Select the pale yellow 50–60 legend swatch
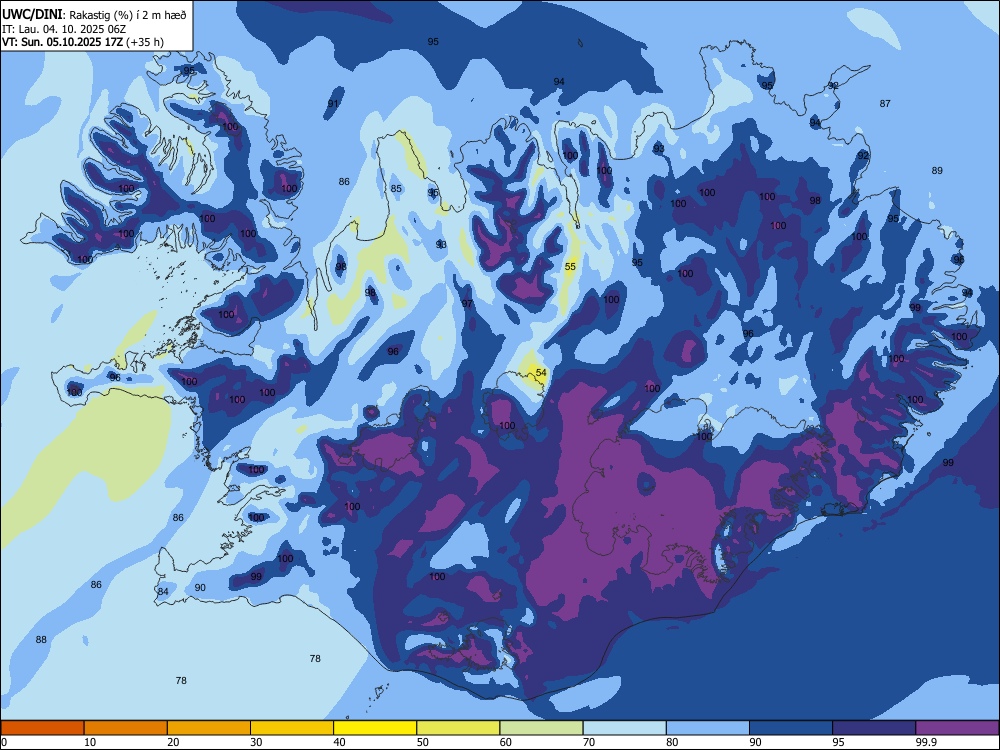Viewport: 1000px width, 750px height. pyautogui.click(x=458, y=728)
